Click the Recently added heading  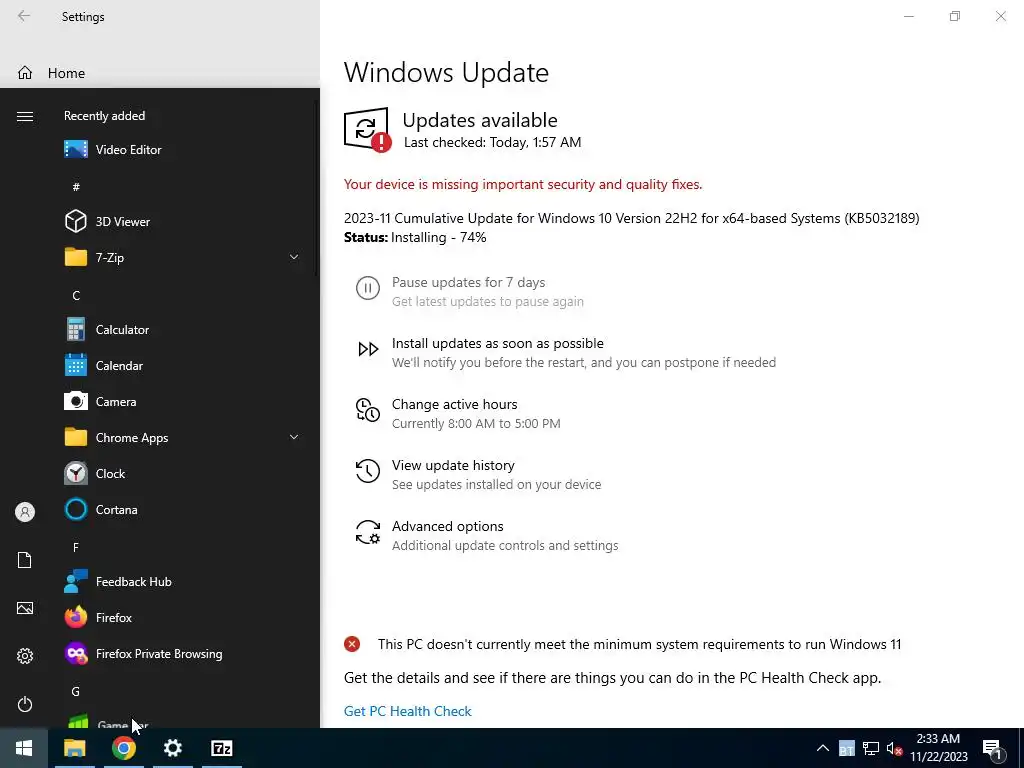tap(104, 116)
